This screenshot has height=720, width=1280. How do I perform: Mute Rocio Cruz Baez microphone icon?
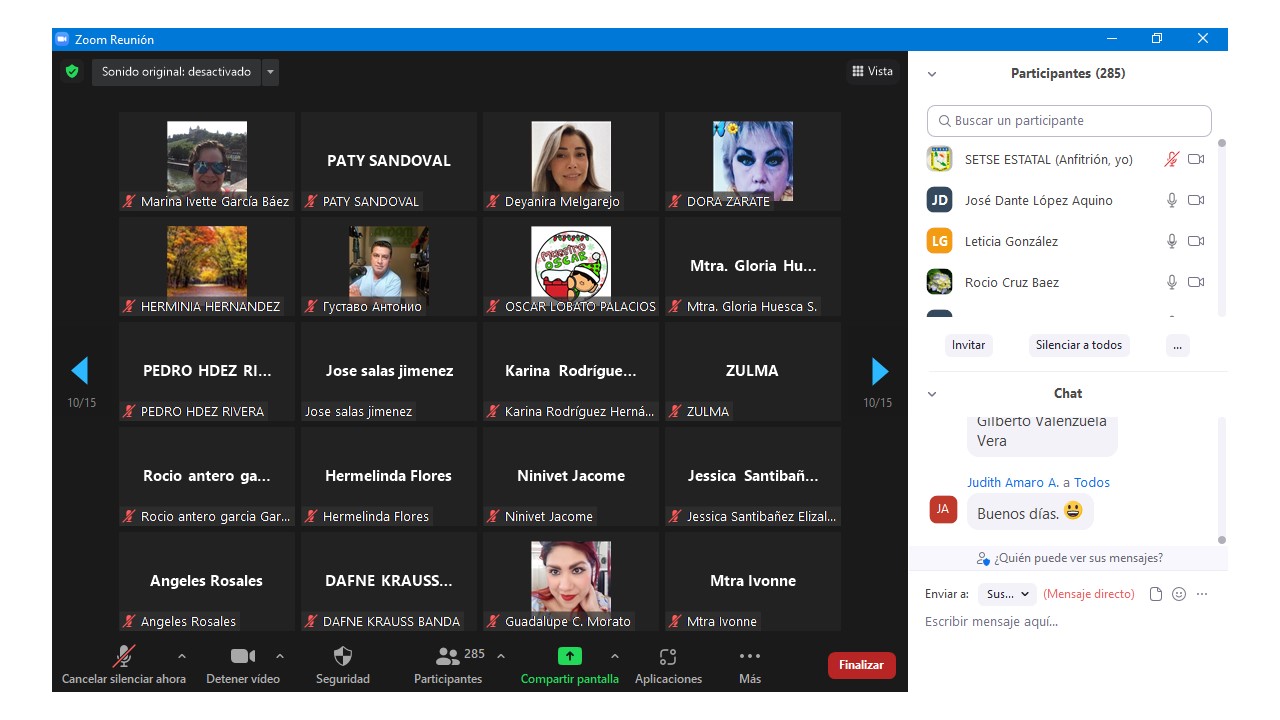click(1172, 282)
